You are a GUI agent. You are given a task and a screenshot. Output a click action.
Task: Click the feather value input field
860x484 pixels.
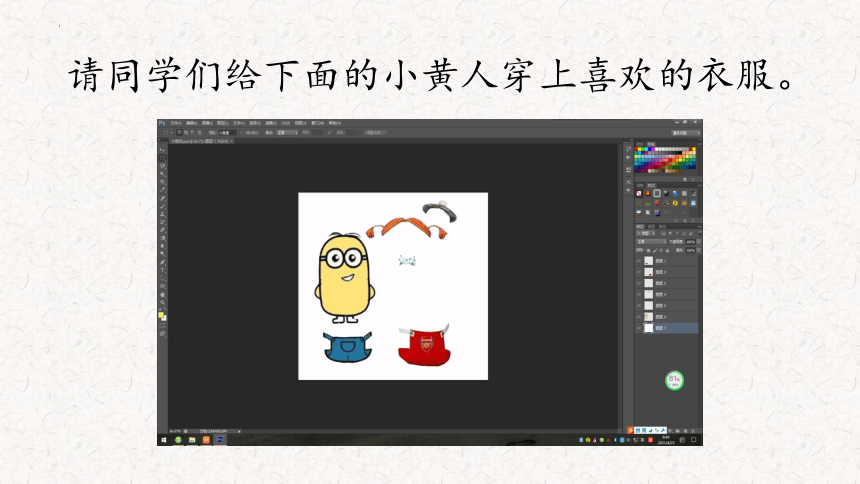pos(228,133)
